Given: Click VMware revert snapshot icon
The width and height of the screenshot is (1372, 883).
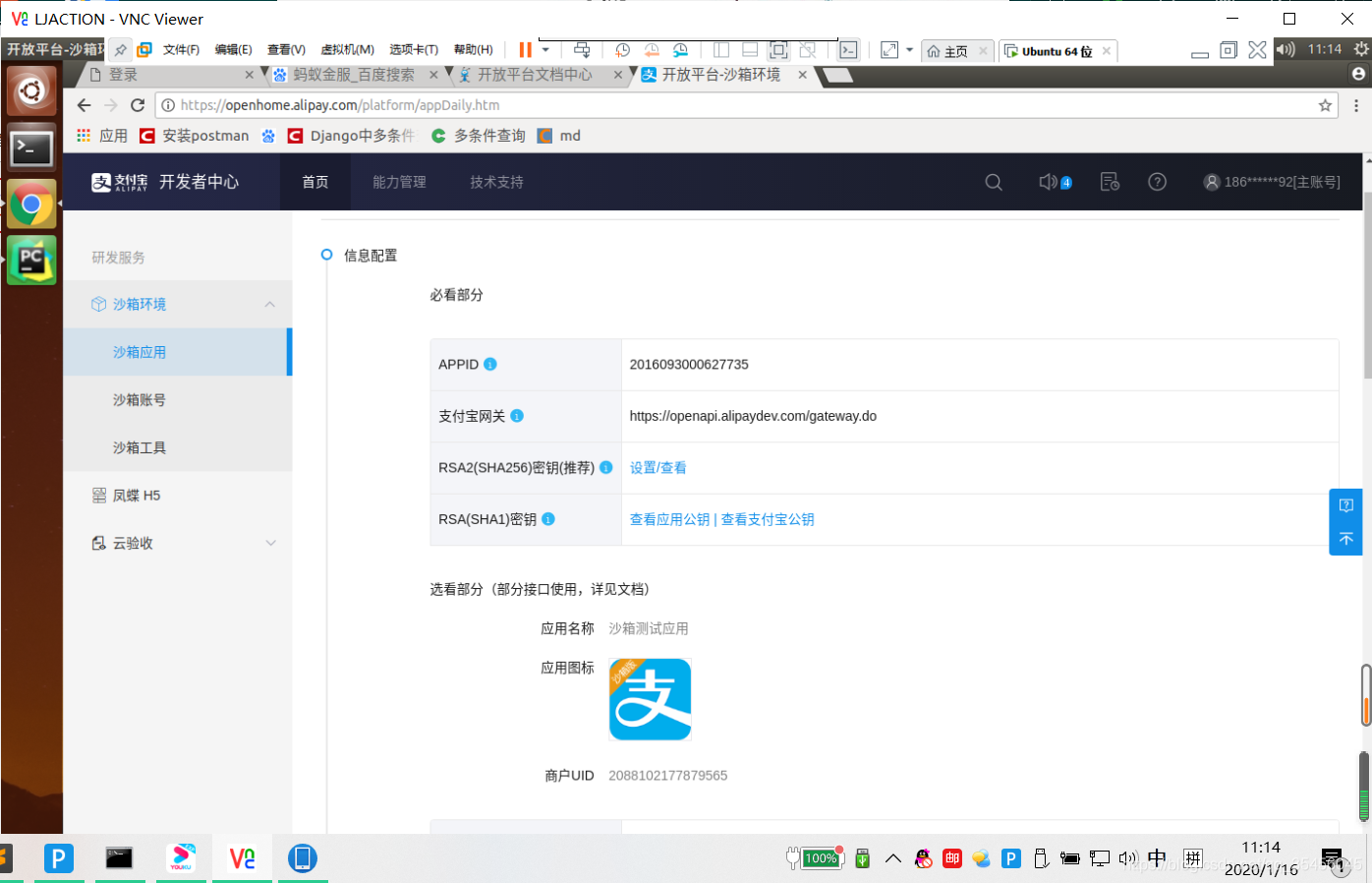Looking at the screenshot, I should [x=652, y=50].
